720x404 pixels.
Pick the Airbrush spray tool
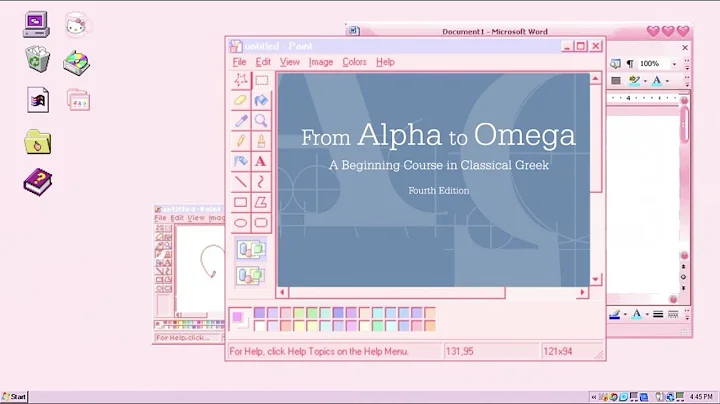[241, 161]
